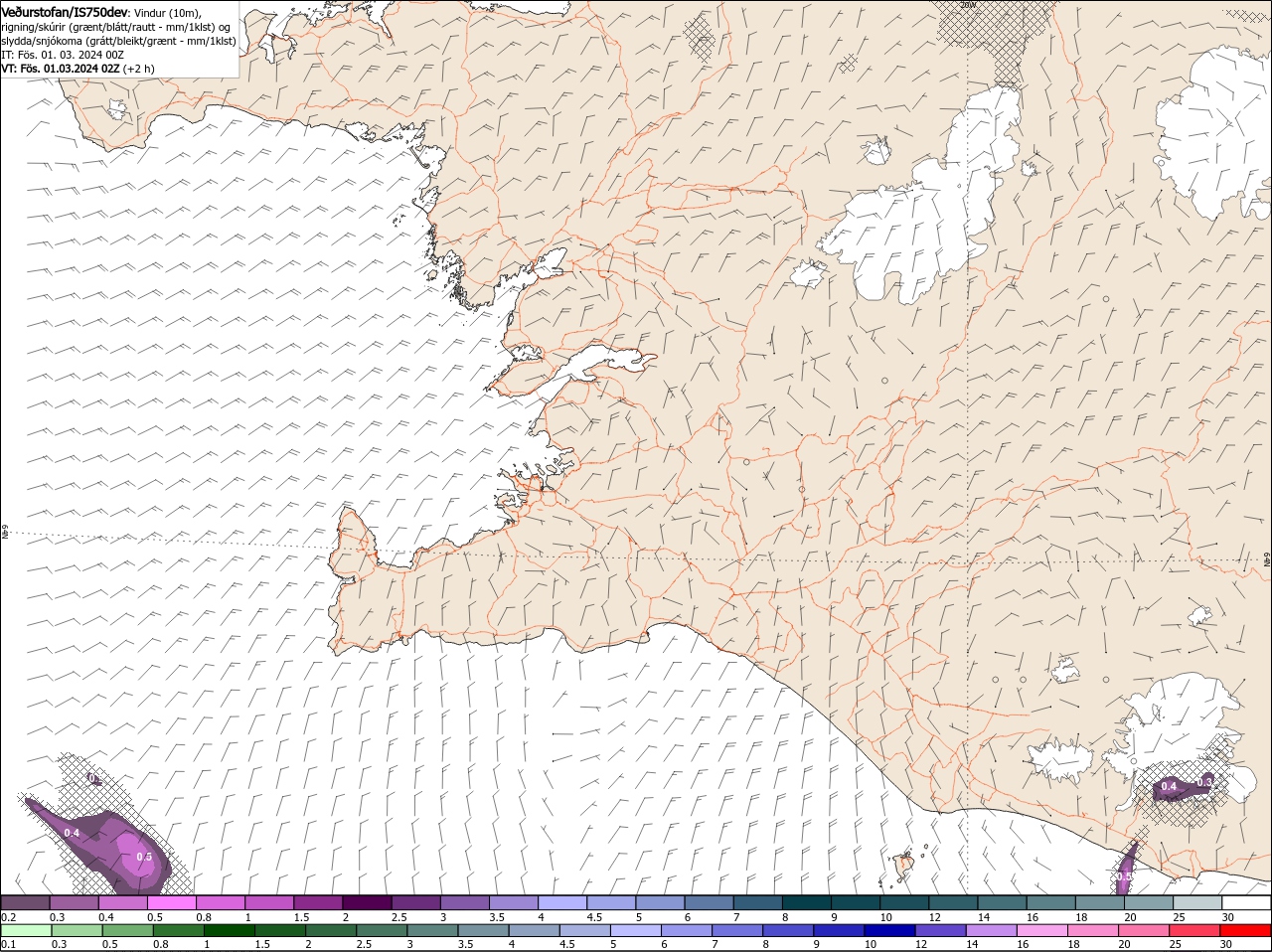Screen dimensions: 1272x952
Task: Select upper legend swatch between 0.2 and 0.3
Action: [x=25, y=902]
